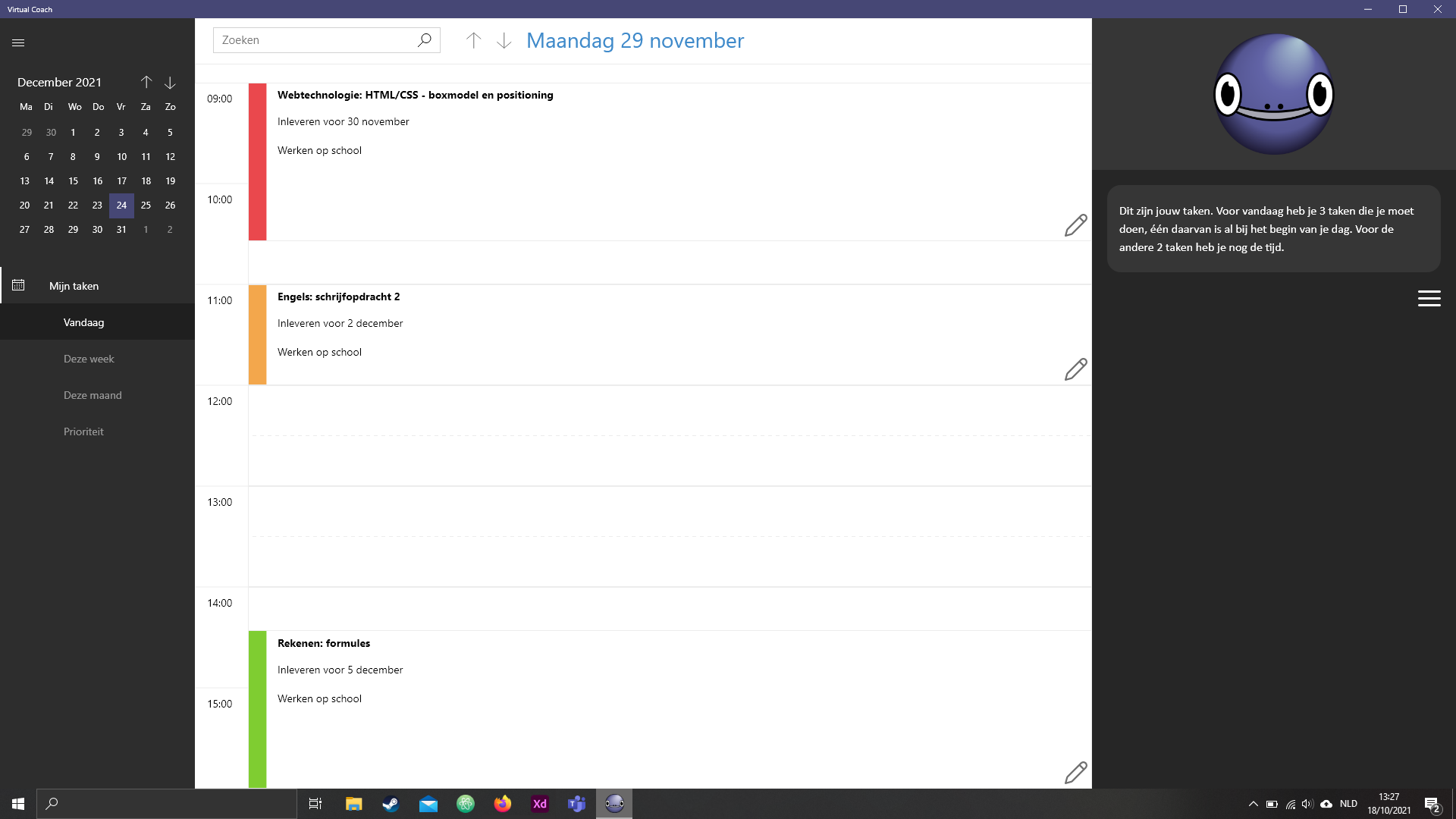Open Mail from the taskbar
The height and width of the screenshot is (819, 1456).
pos(428,804)
